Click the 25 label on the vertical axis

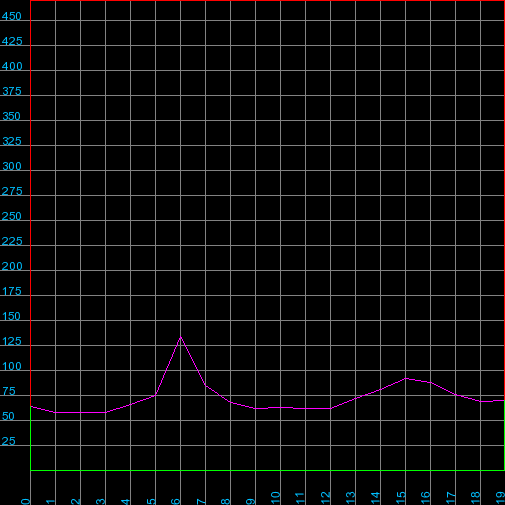(9, 441)
